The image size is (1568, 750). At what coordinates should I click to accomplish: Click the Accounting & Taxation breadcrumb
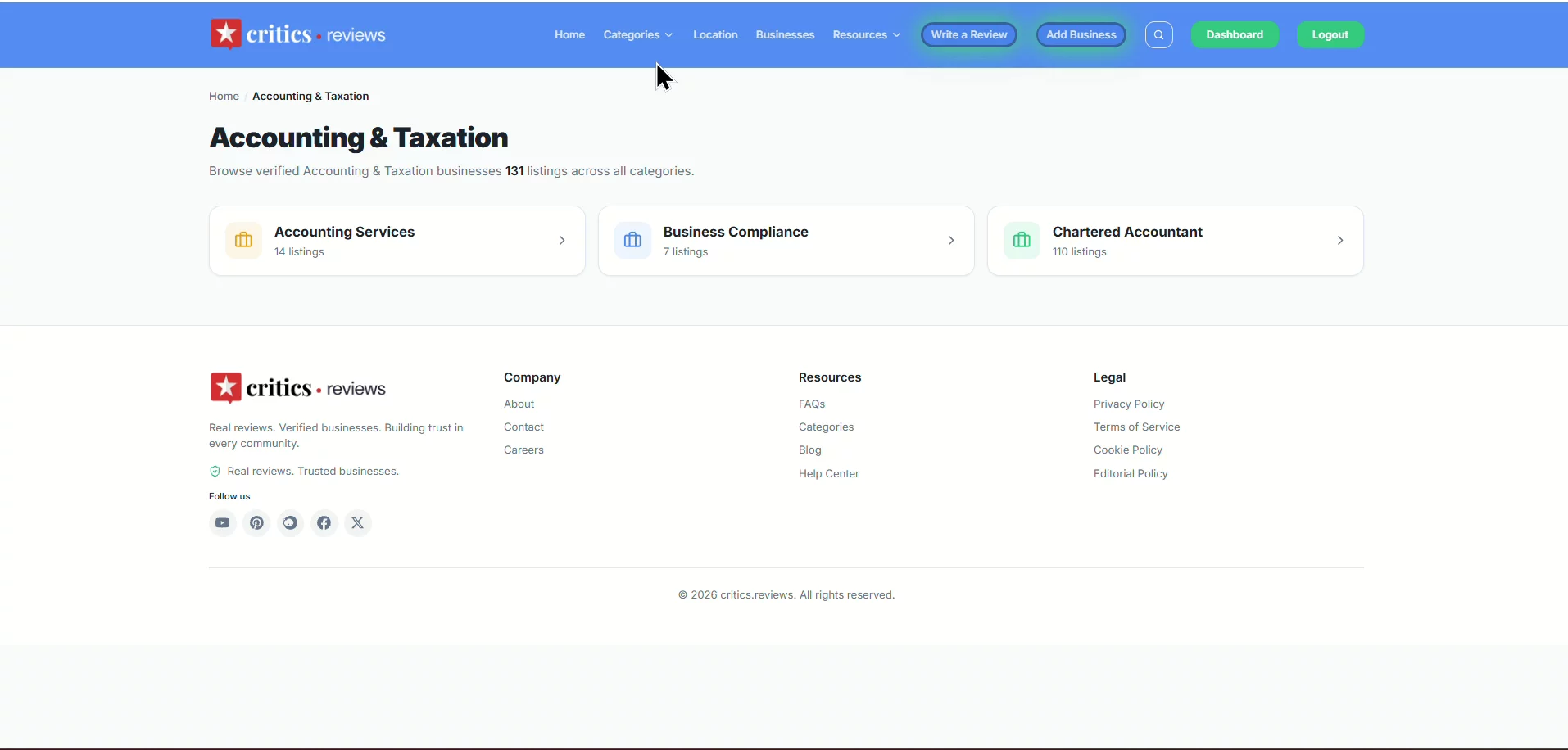[310, 97]
